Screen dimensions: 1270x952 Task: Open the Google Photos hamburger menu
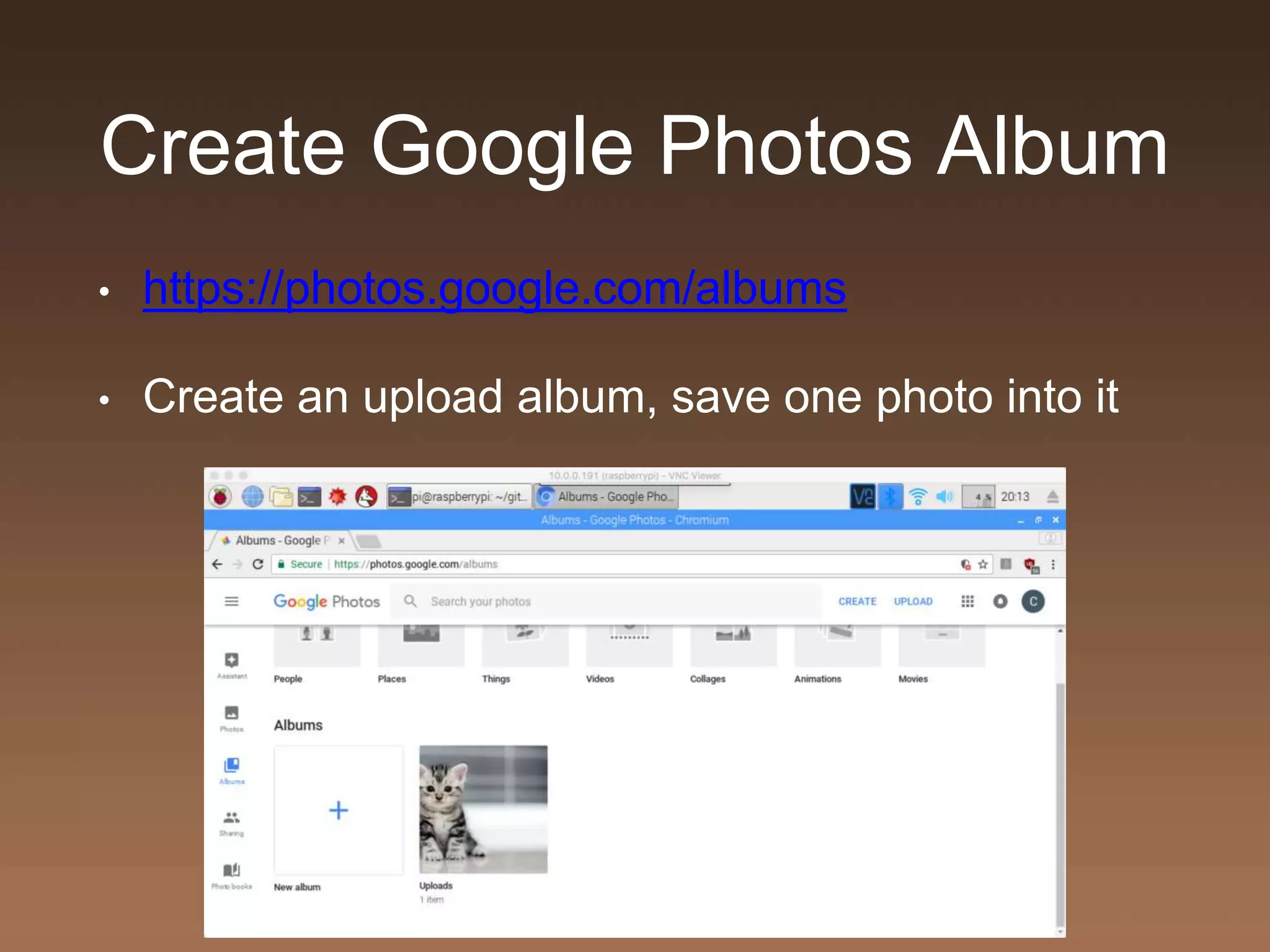click(x=231, y=601)
